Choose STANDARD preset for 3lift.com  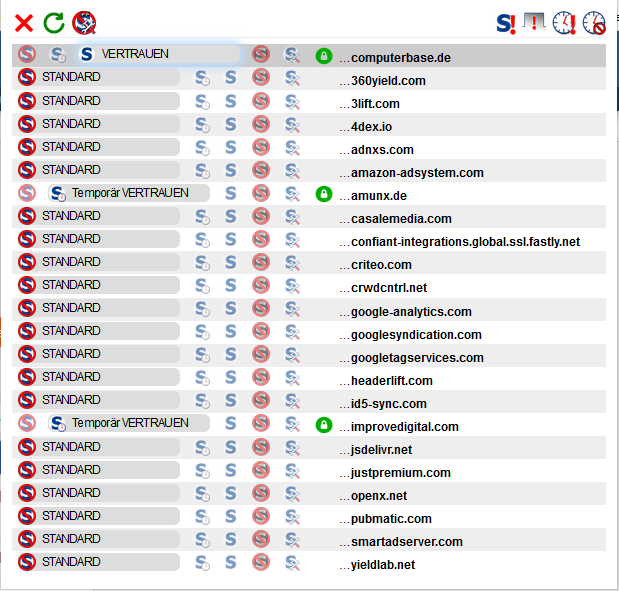99,101
